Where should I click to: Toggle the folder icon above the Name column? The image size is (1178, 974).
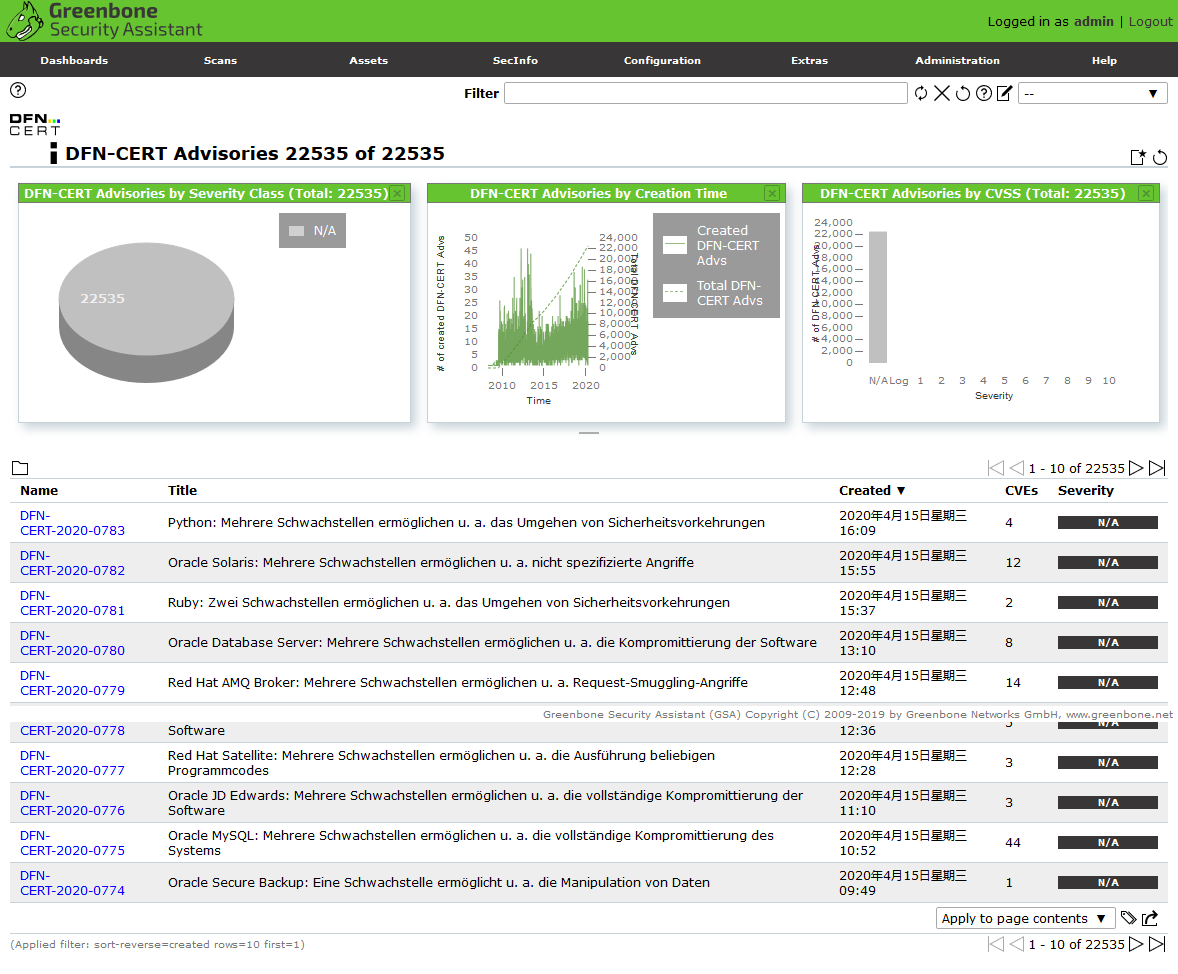(x=20, y=468)
